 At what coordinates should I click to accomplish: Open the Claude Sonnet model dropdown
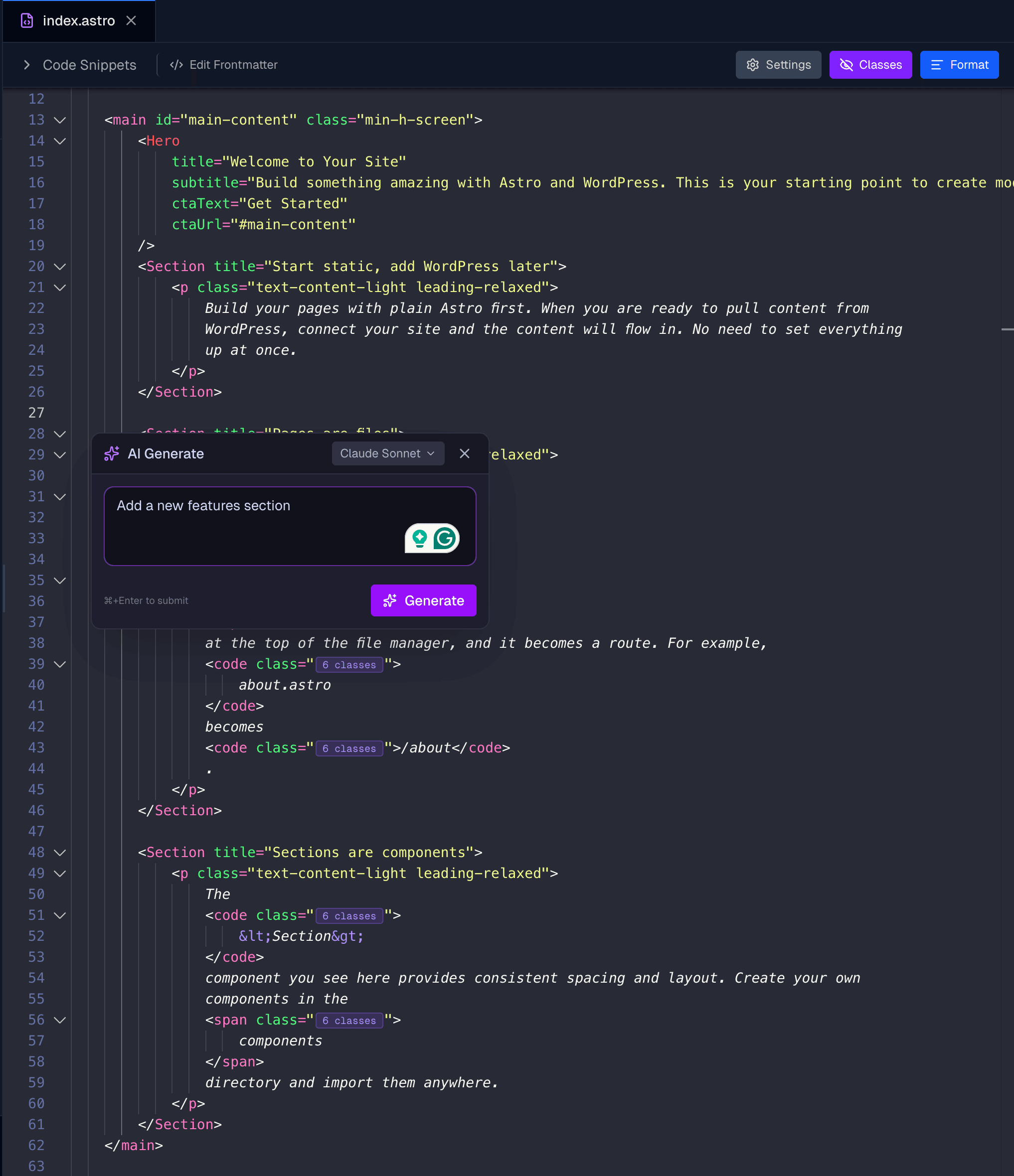click(388, 453)
